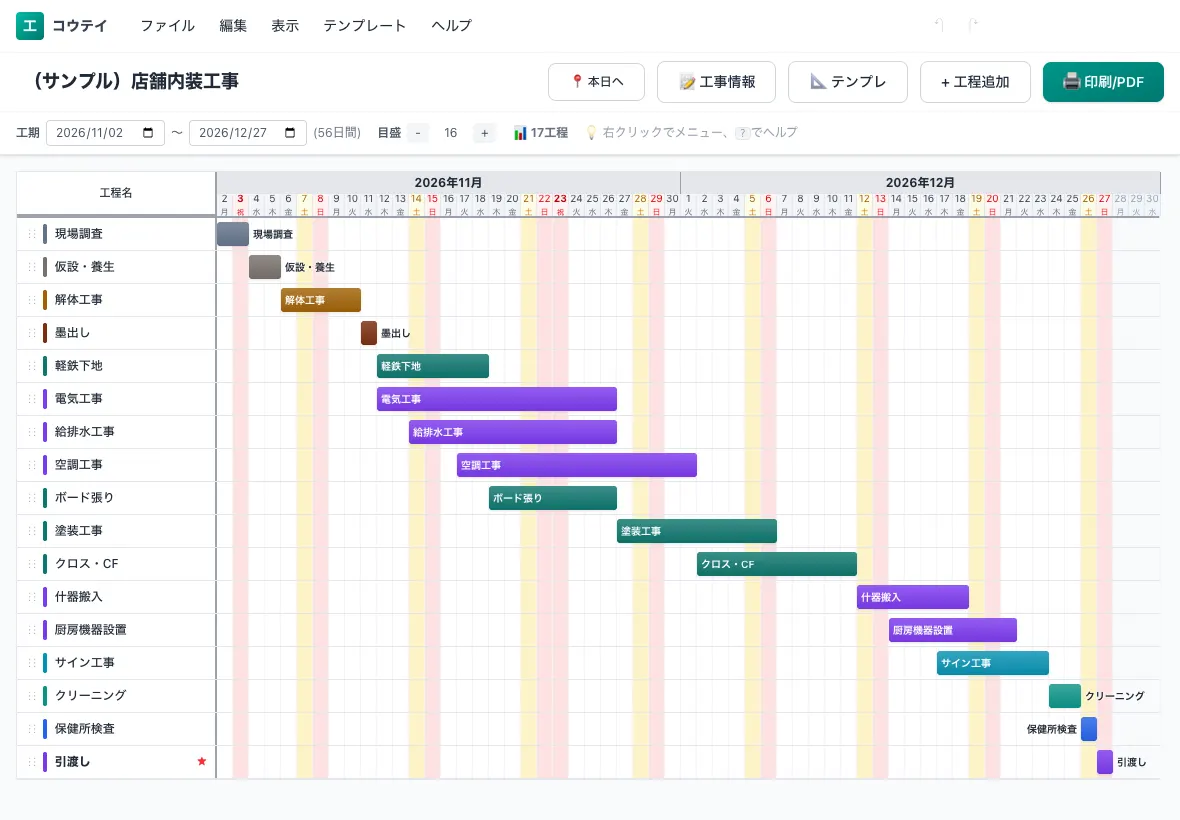Select the クリーニング gantt bar
1180x820 pixels.
point(1065,696)
